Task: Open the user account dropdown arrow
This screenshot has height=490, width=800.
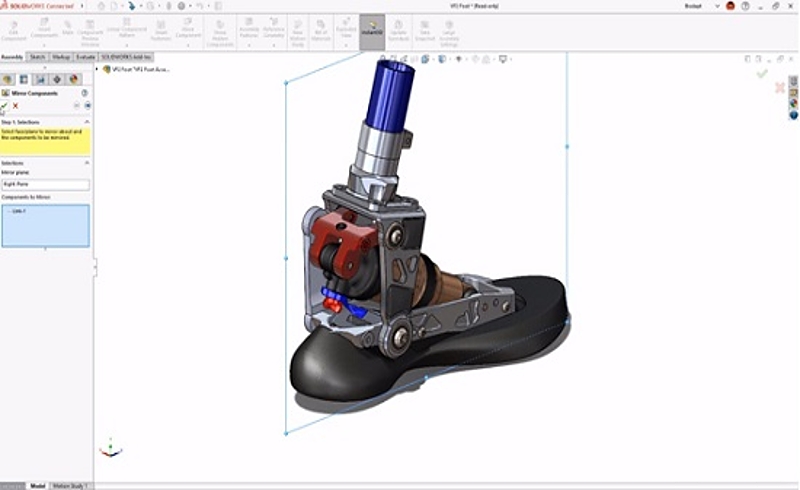Action: (717, 6)
